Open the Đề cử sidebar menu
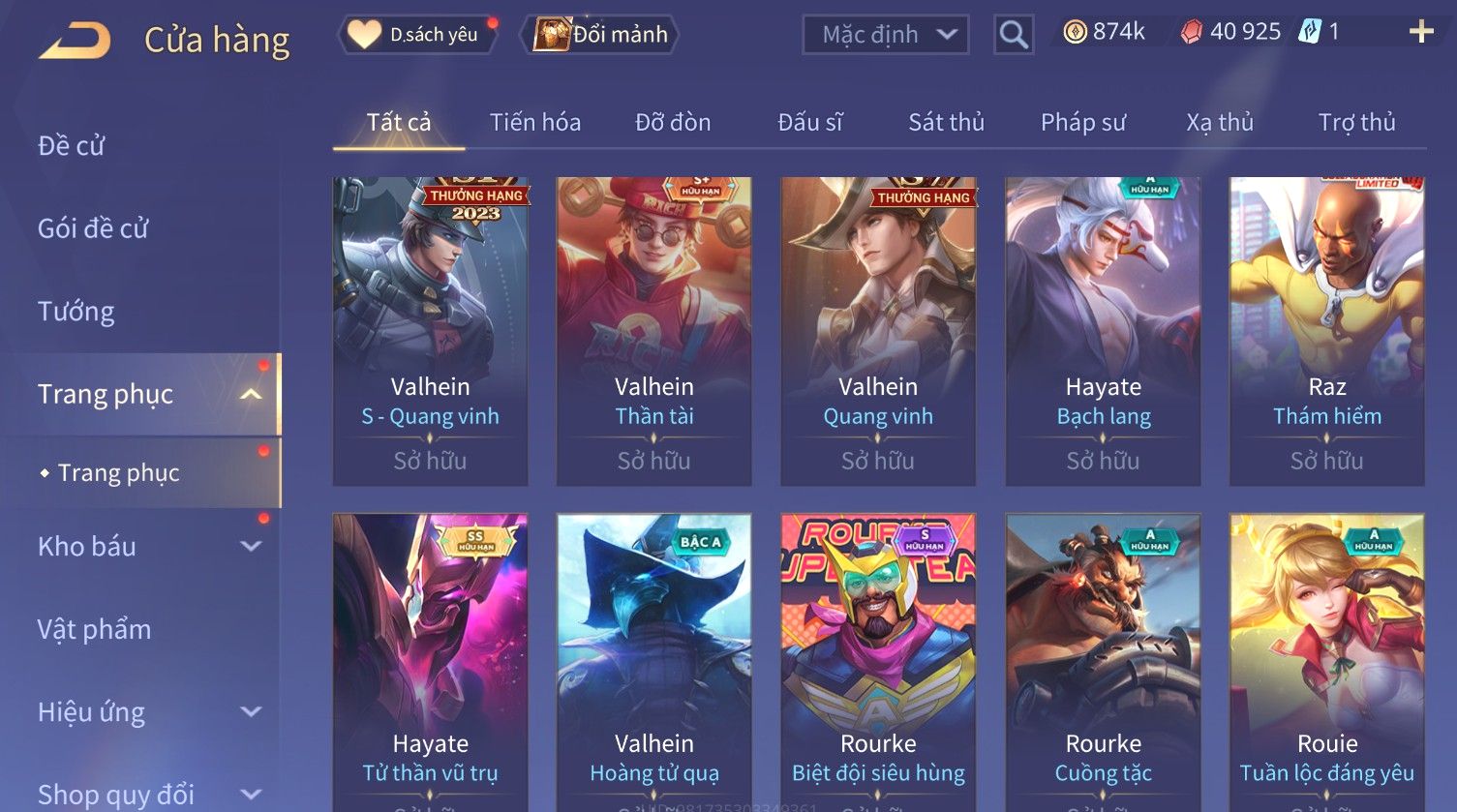Image resolution: width=1457 pixels, height=812 pixels. pyautogui.click(x=71, y=146)
